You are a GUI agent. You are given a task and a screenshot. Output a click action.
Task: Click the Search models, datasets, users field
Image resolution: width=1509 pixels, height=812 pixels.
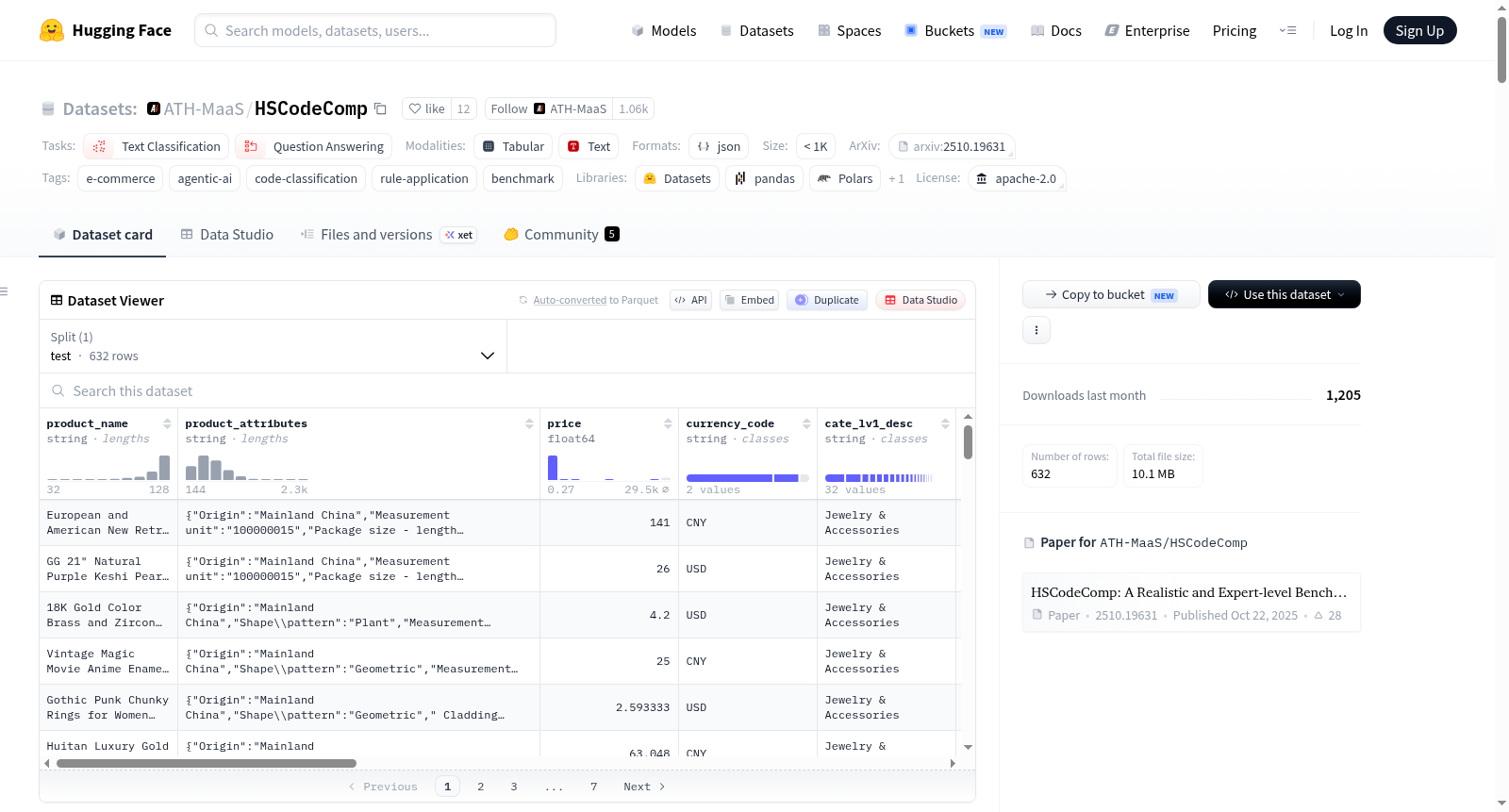375,30
